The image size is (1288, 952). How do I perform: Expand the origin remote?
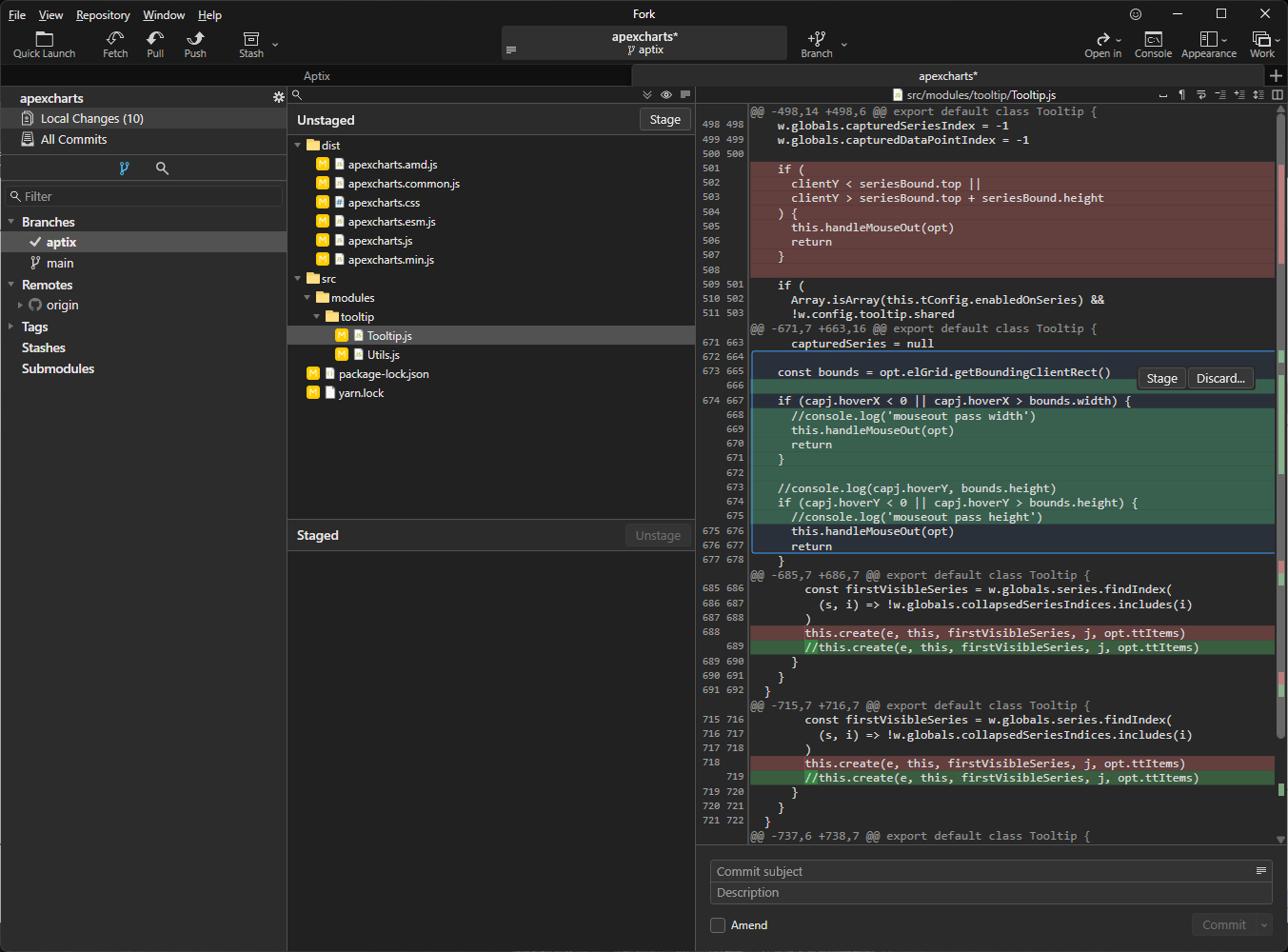point(21,305)
